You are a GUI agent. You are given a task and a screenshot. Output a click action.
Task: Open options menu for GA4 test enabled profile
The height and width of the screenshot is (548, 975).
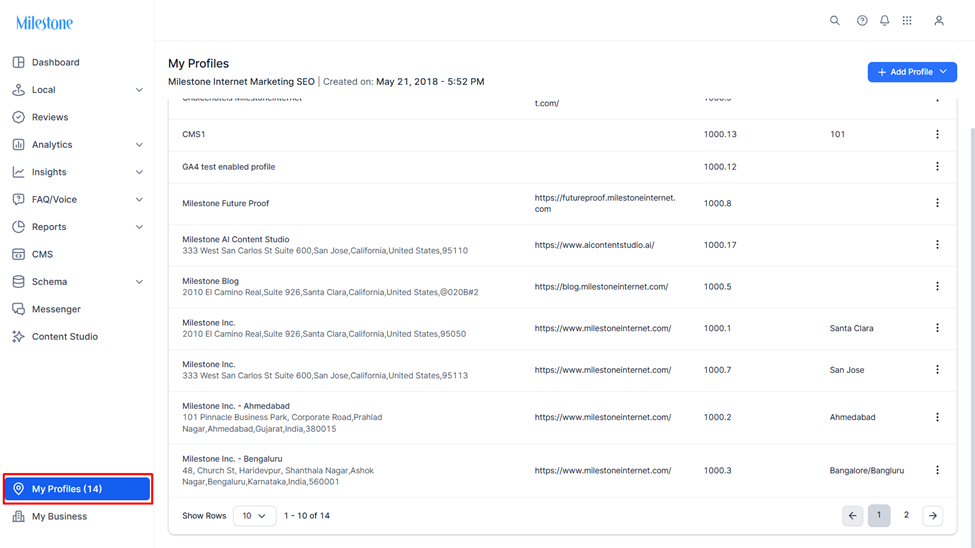pyautogui.click(x=937, y=167)
